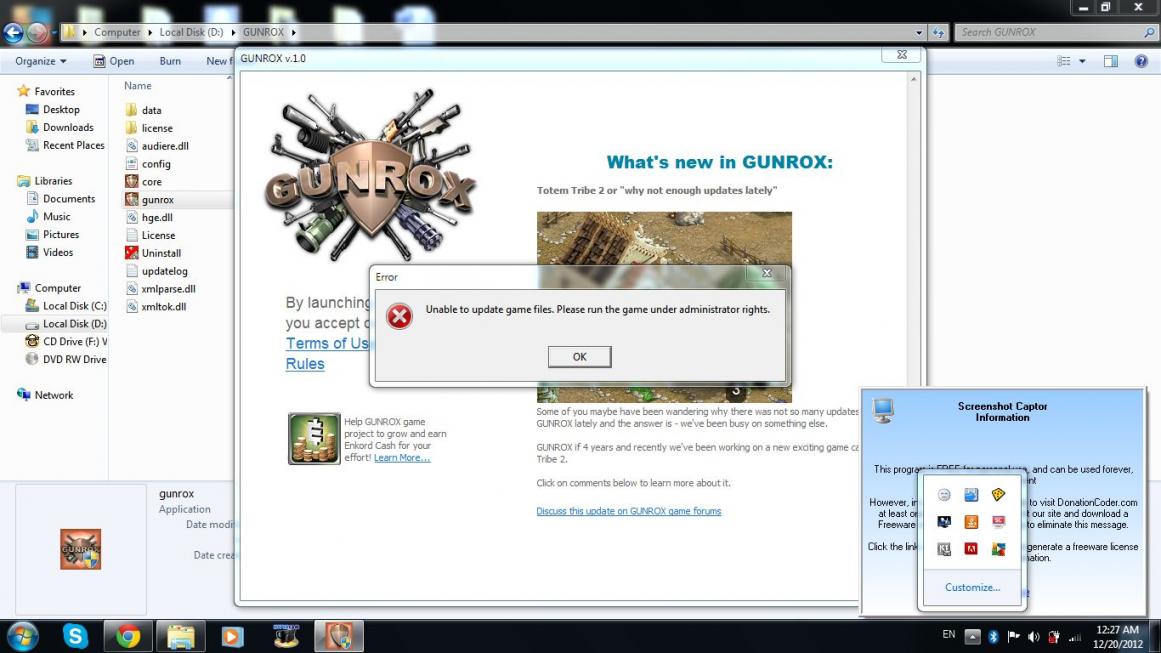Click the Windows Start orb
This screenshot has width=1161, height=653.
point(22,636)
